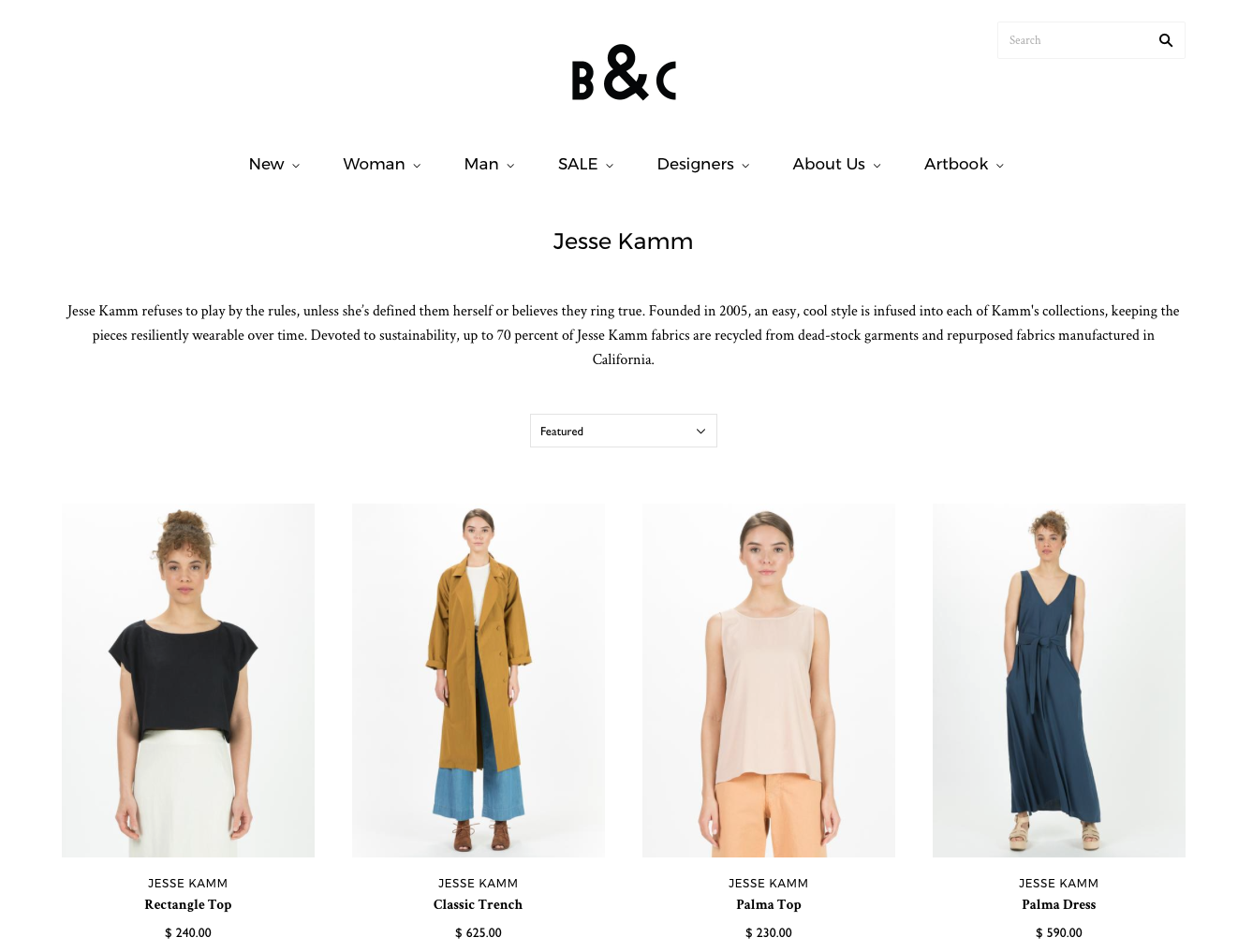This screenshot has width=1238, height=952.
Task: Open the Featured sort dropdown
Action: click(x=624, y=431)
